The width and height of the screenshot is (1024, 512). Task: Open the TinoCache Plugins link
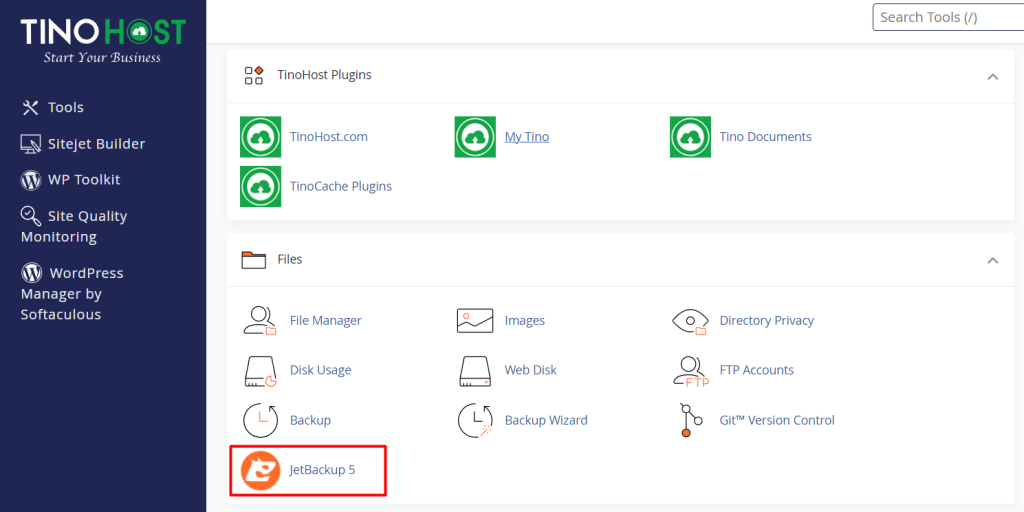click(341, 187)
